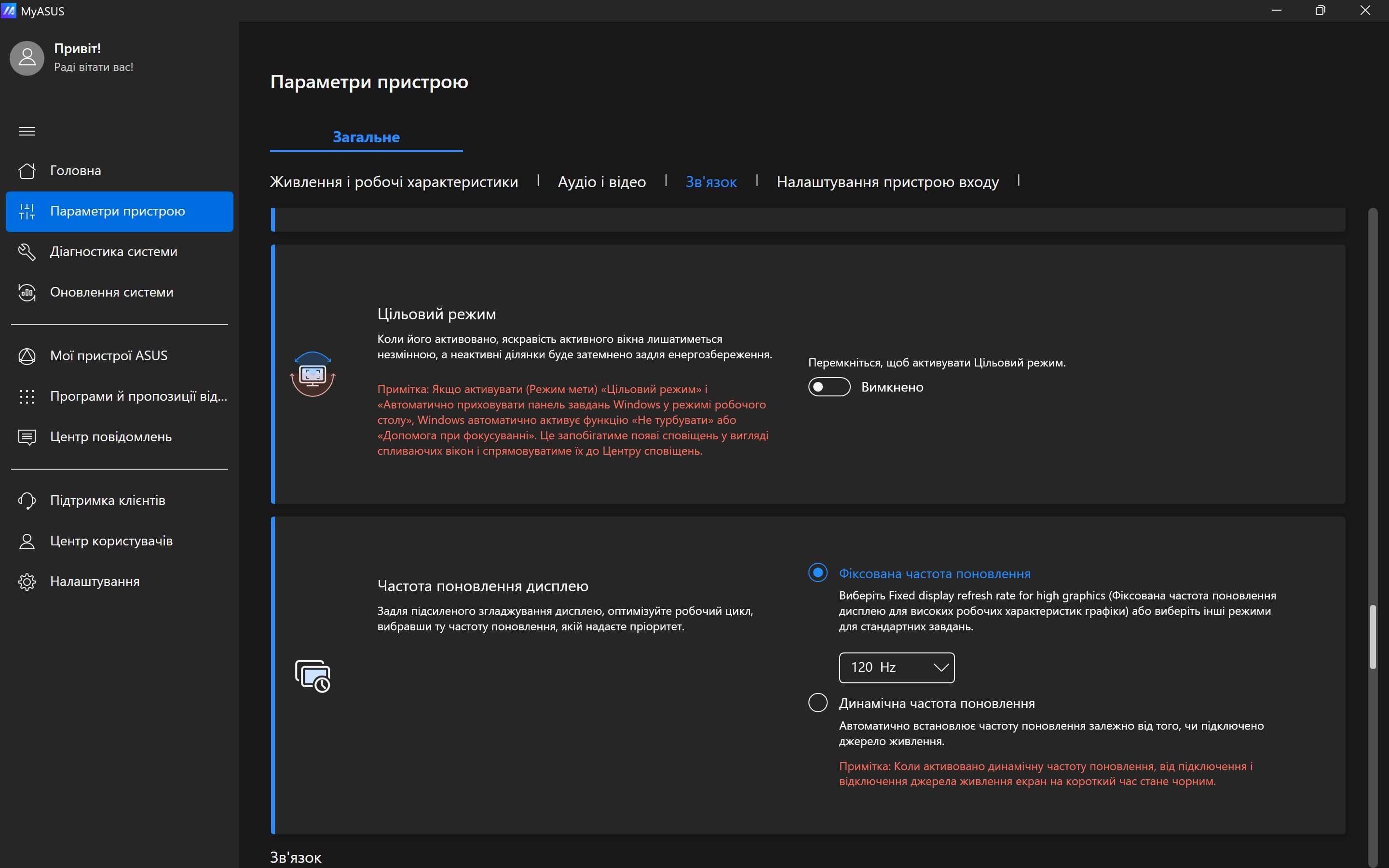This screenshot has height=868, width=1389.
Task: Open Центр користувачів in the sidebar
Action: coord(111,541)
